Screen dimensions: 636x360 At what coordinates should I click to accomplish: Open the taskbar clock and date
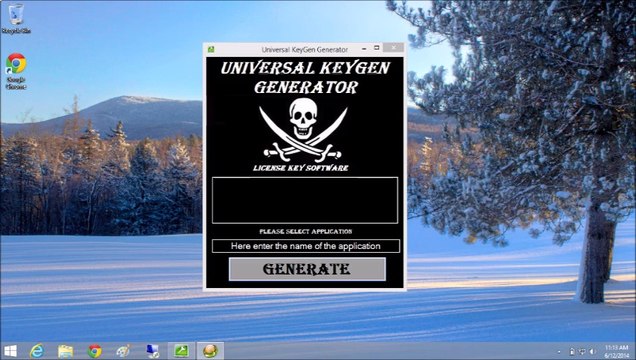[616, 351]
